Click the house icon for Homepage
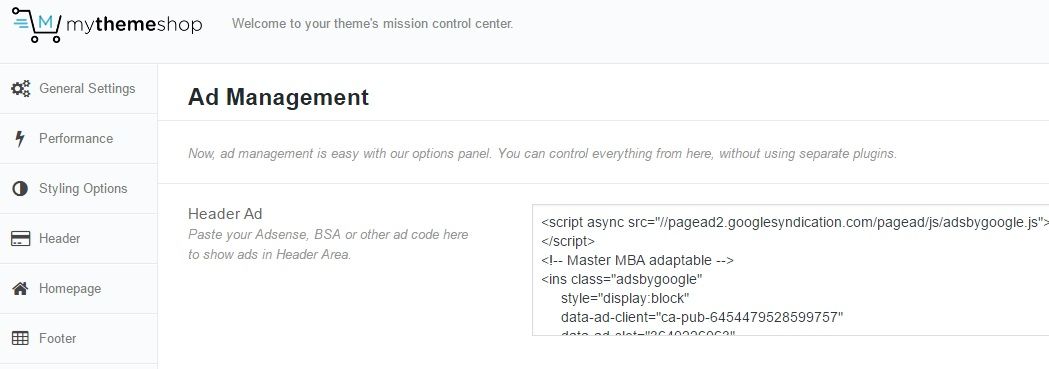 tap(20, 289)
